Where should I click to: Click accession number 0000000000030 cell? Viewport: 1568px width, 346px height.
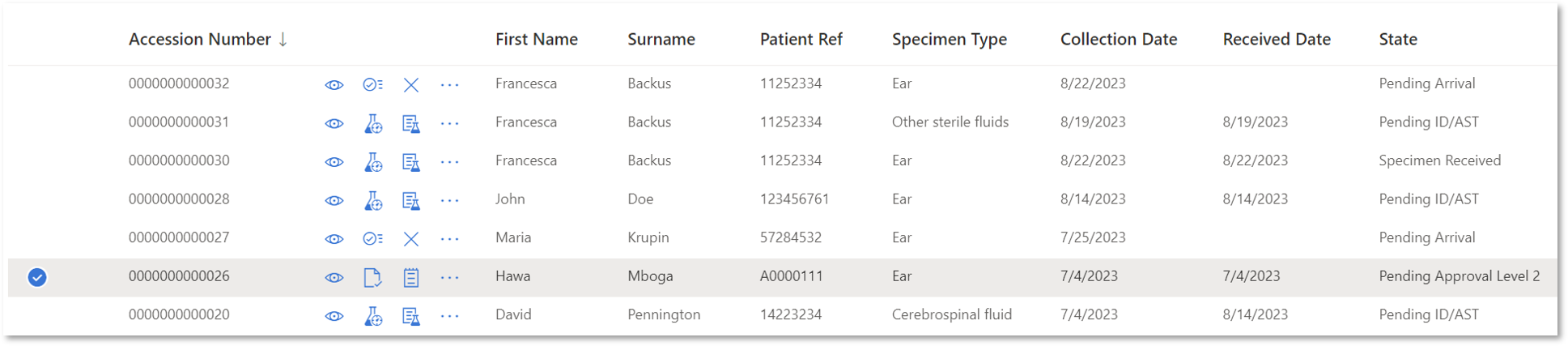click(x=179, y=160)
